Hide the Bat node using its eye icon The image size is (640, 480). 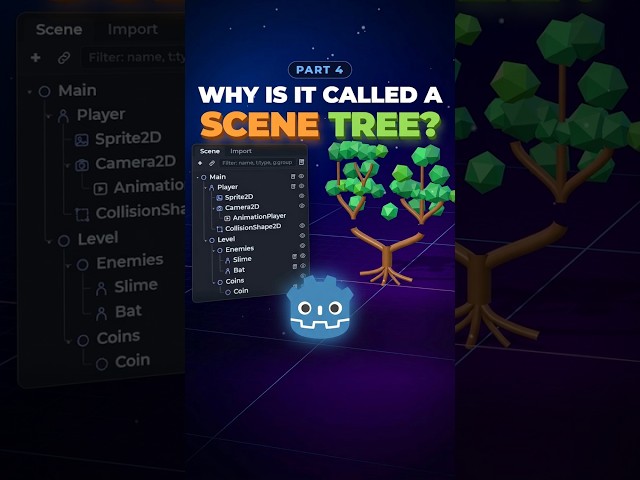pos(303,266)
